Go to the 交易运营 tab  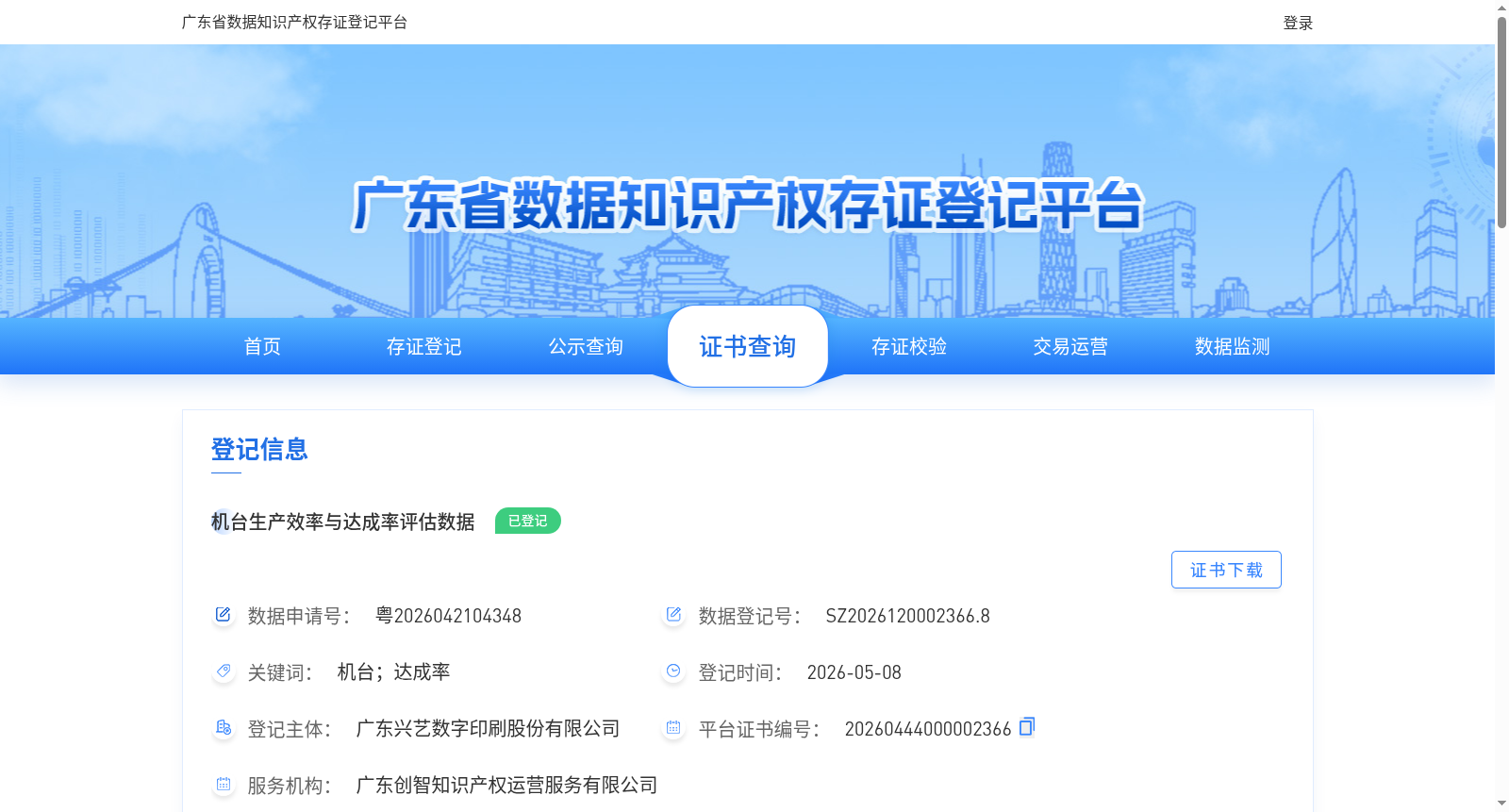coord(1070,346)
